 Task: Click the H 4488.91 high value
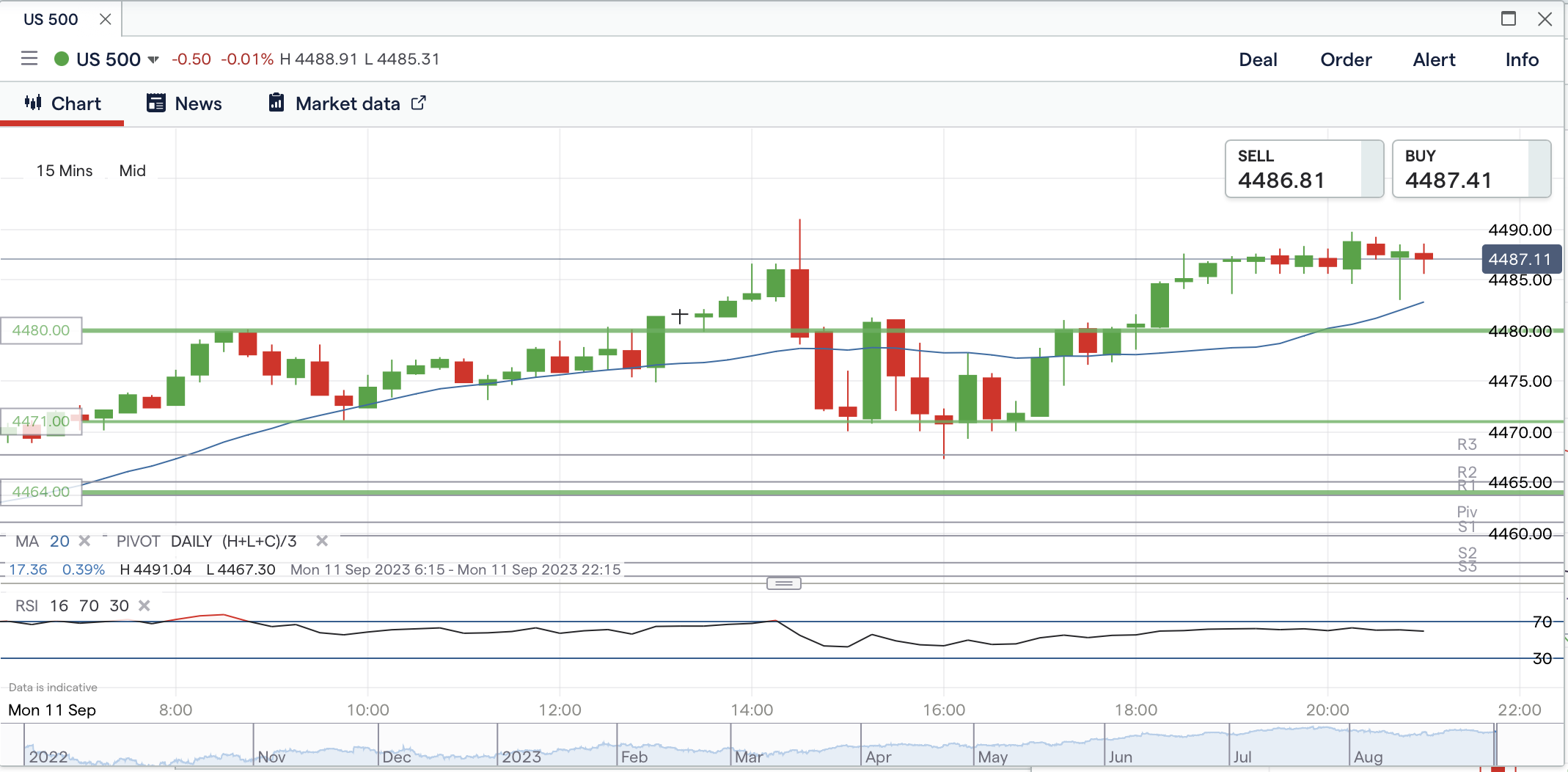pos(319,59)
